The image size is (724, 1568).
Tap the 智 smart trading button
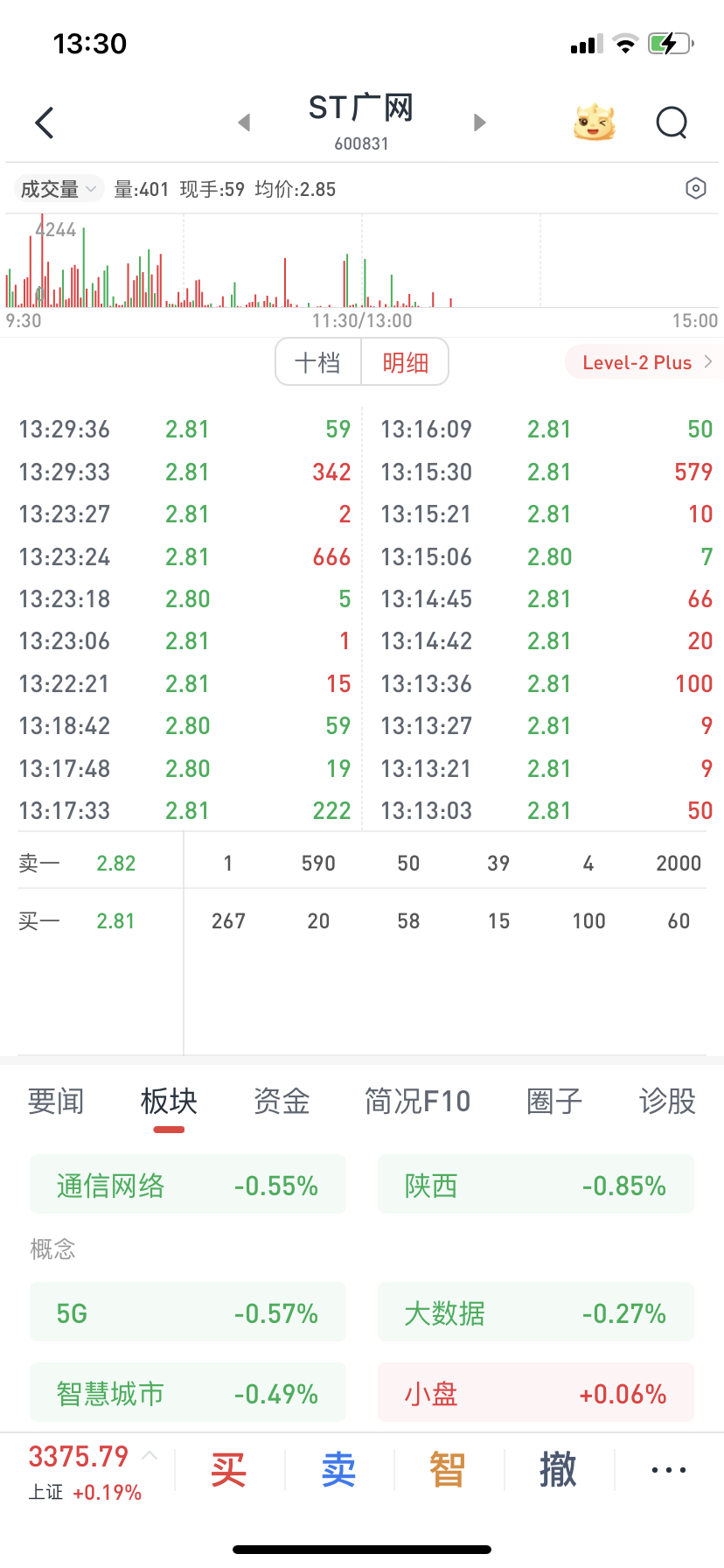point(447,1469)
